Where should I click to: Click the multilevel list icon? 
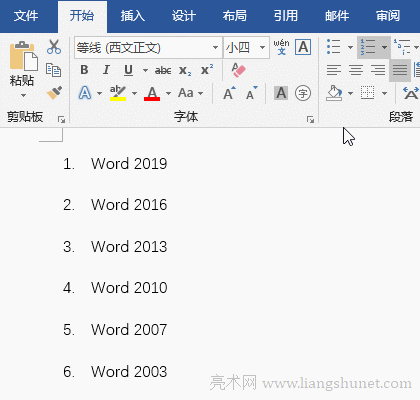coord(402,47)
